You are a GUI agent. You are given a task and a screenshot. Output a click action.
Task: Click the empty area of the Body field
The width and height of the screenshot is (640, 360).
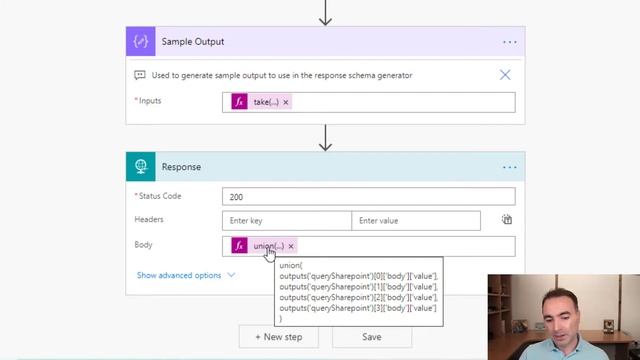pos(406,246)
